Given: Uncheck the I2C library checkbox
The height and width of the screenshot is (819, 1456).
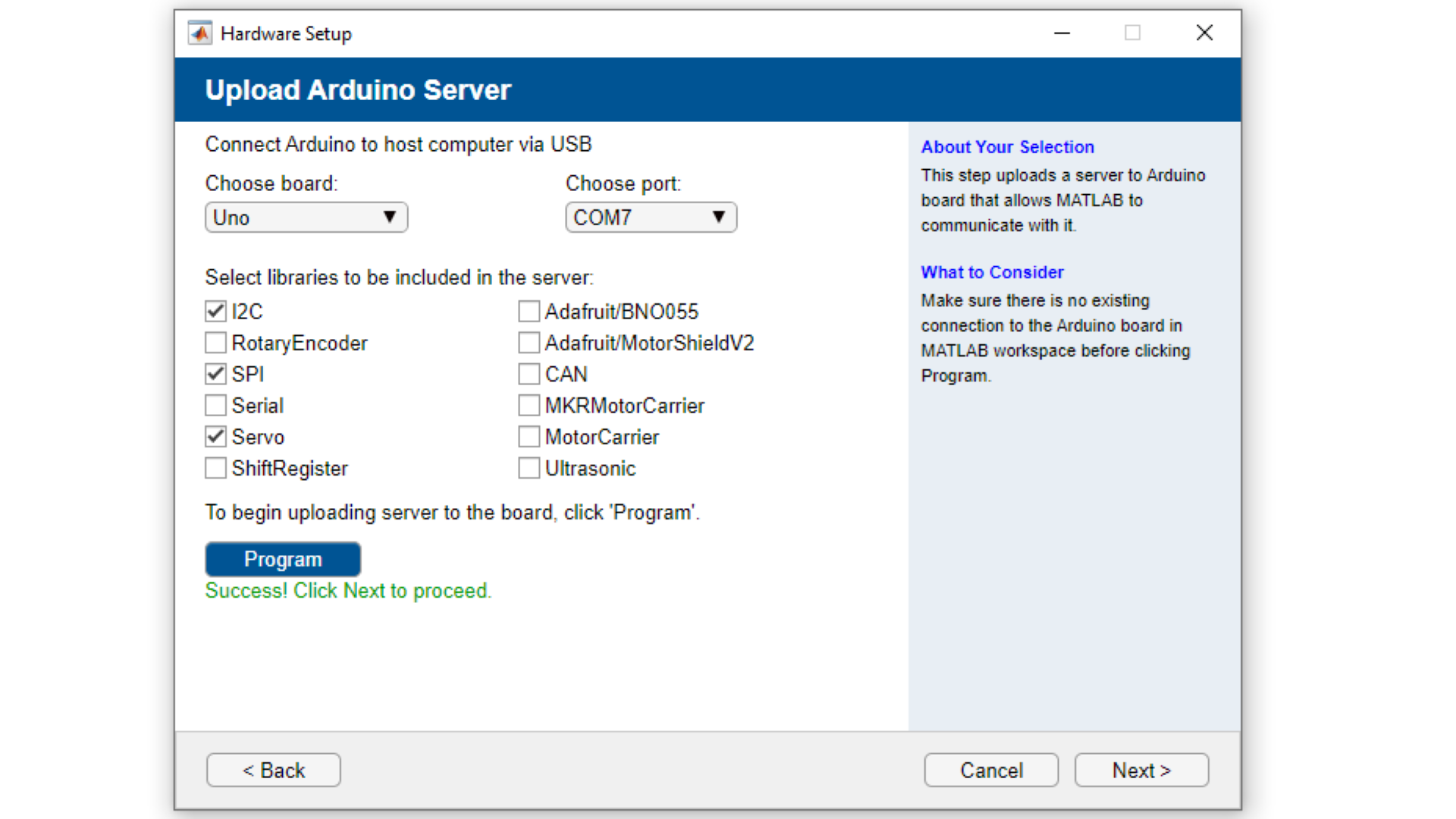Looking at the screenshot, I should click(216, 312).
